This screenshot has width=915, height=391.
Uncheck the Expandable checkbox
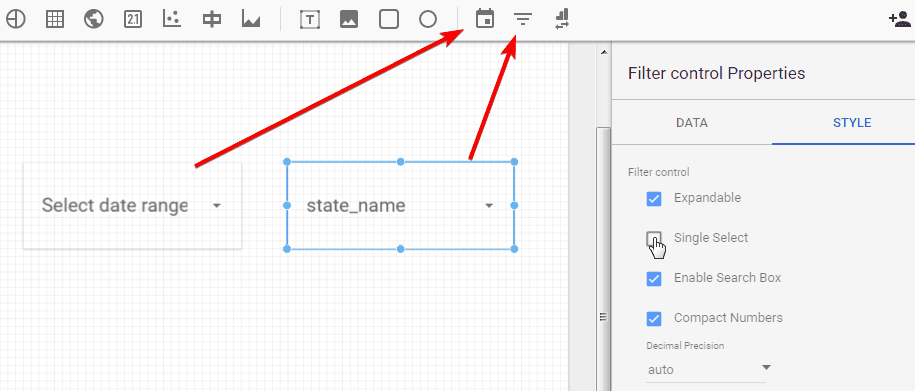tap(654, 199)
